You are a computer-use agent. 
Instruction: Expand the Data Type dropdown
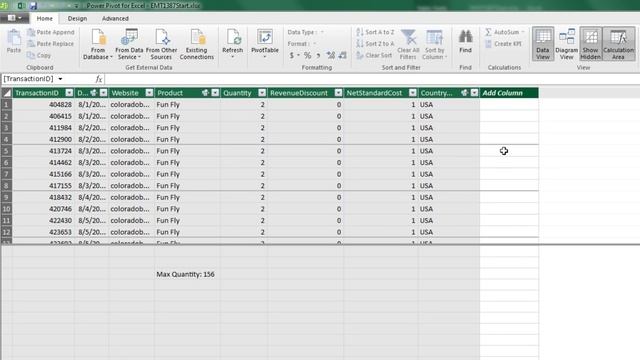tap(322, 32)
